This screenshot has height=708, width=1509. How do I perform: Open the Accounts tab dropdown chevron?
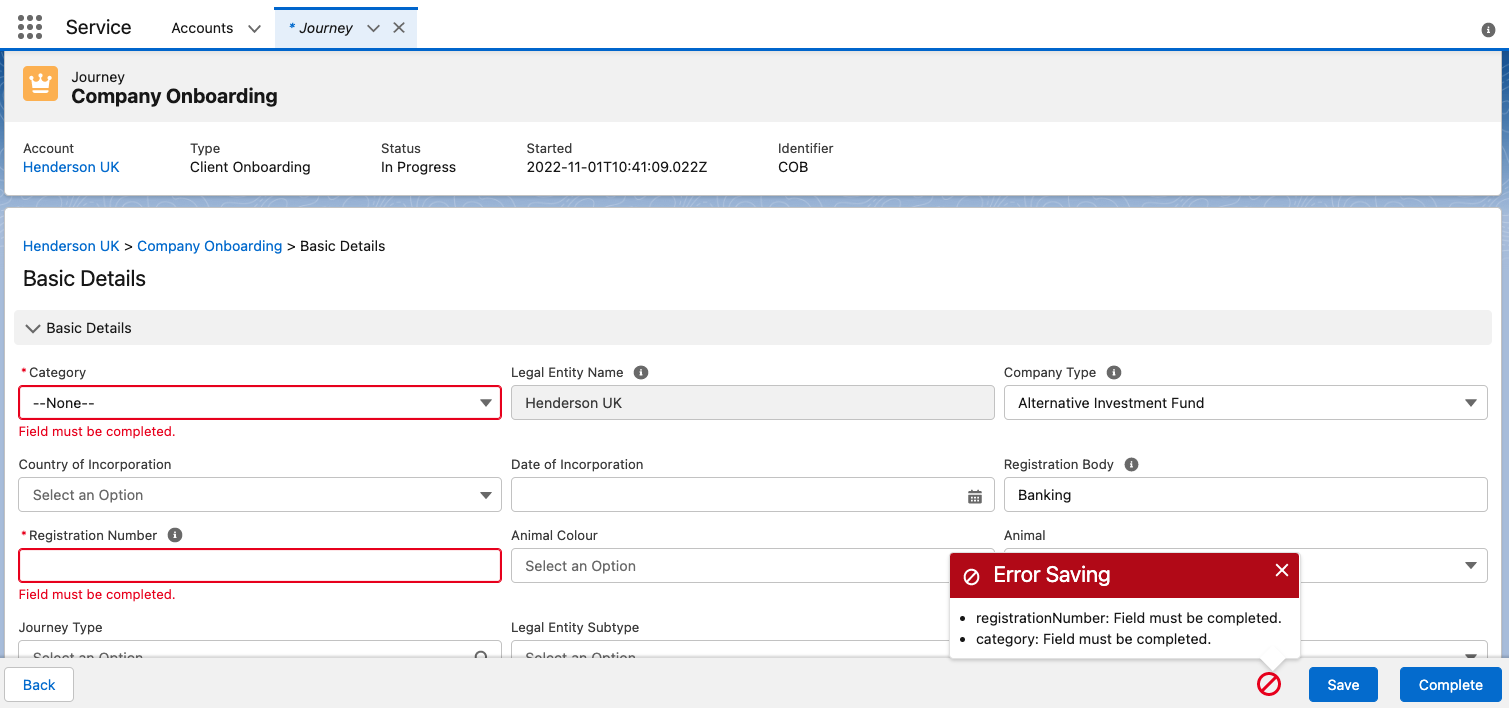254,29
